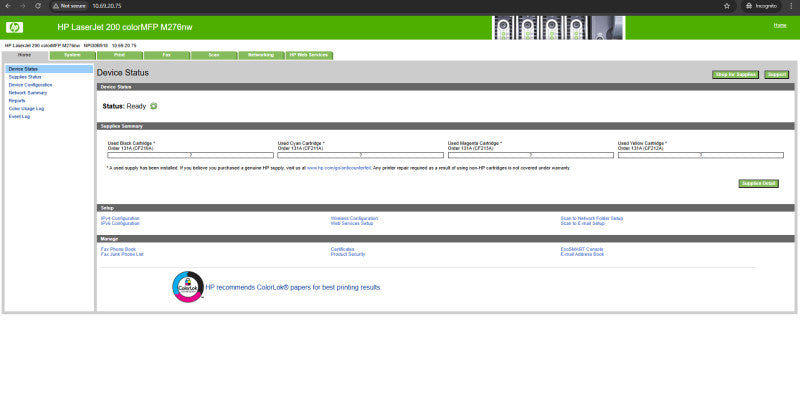Image resolution: width=800 pixels, height=409 pixels.
Task: Click the Home link in the header
Action: (780, 25)
